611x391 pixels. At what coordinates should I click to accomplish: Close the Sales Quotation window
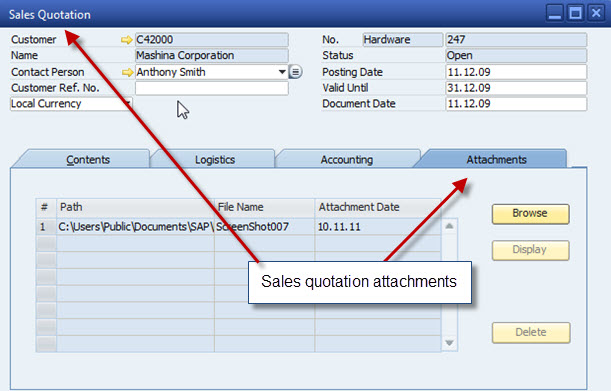[x=596, y=13]
